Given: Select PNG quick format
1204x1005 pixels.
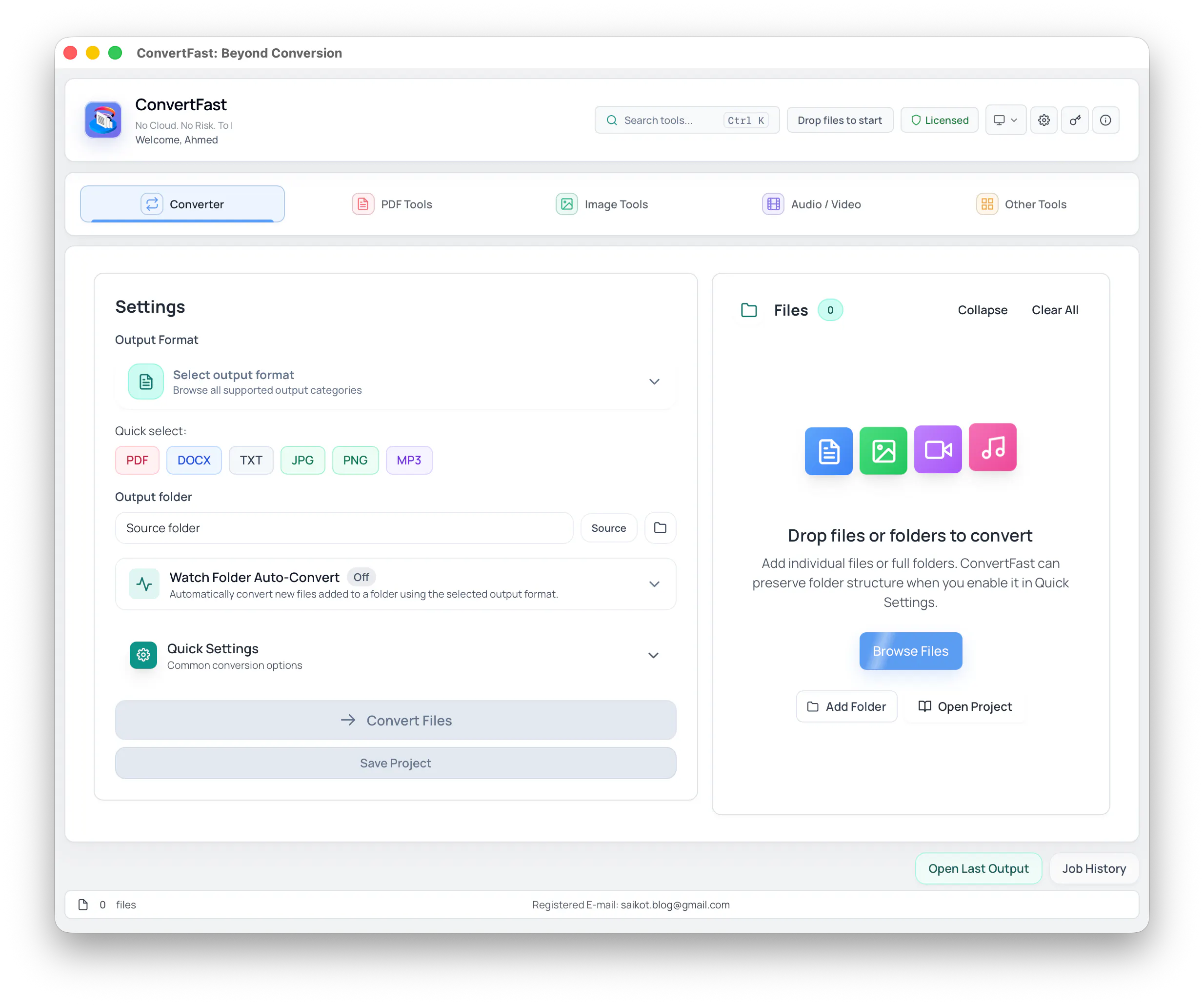Looking at the screenshot, I should coord(356,461).
